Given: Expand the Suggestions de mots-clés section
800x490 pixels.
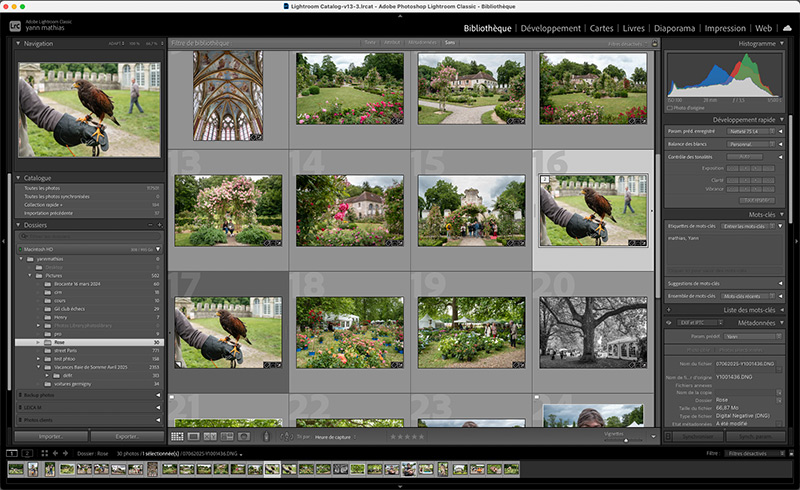Looking at the screenshot, I should coord(780,283).
